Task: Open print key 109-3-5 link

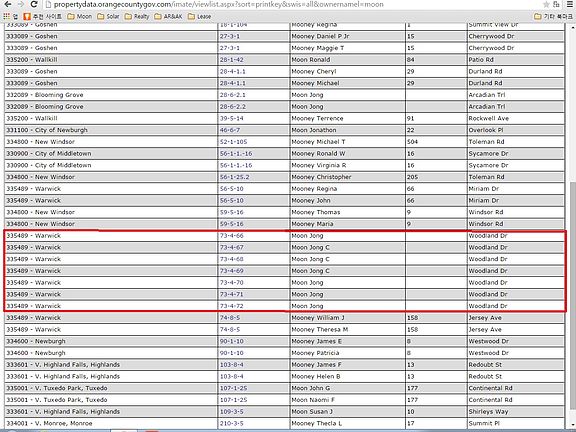Action: 231,411
